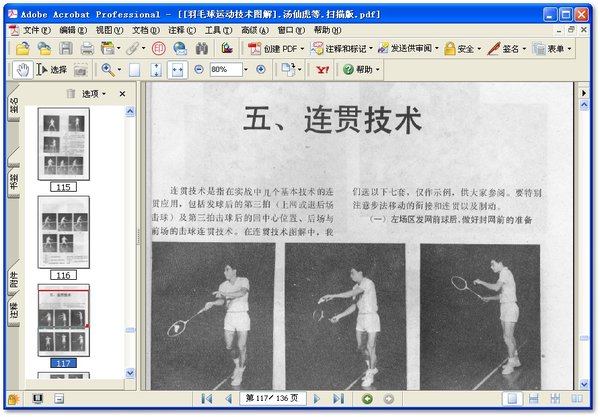Toggle the fit width view button

177,70
